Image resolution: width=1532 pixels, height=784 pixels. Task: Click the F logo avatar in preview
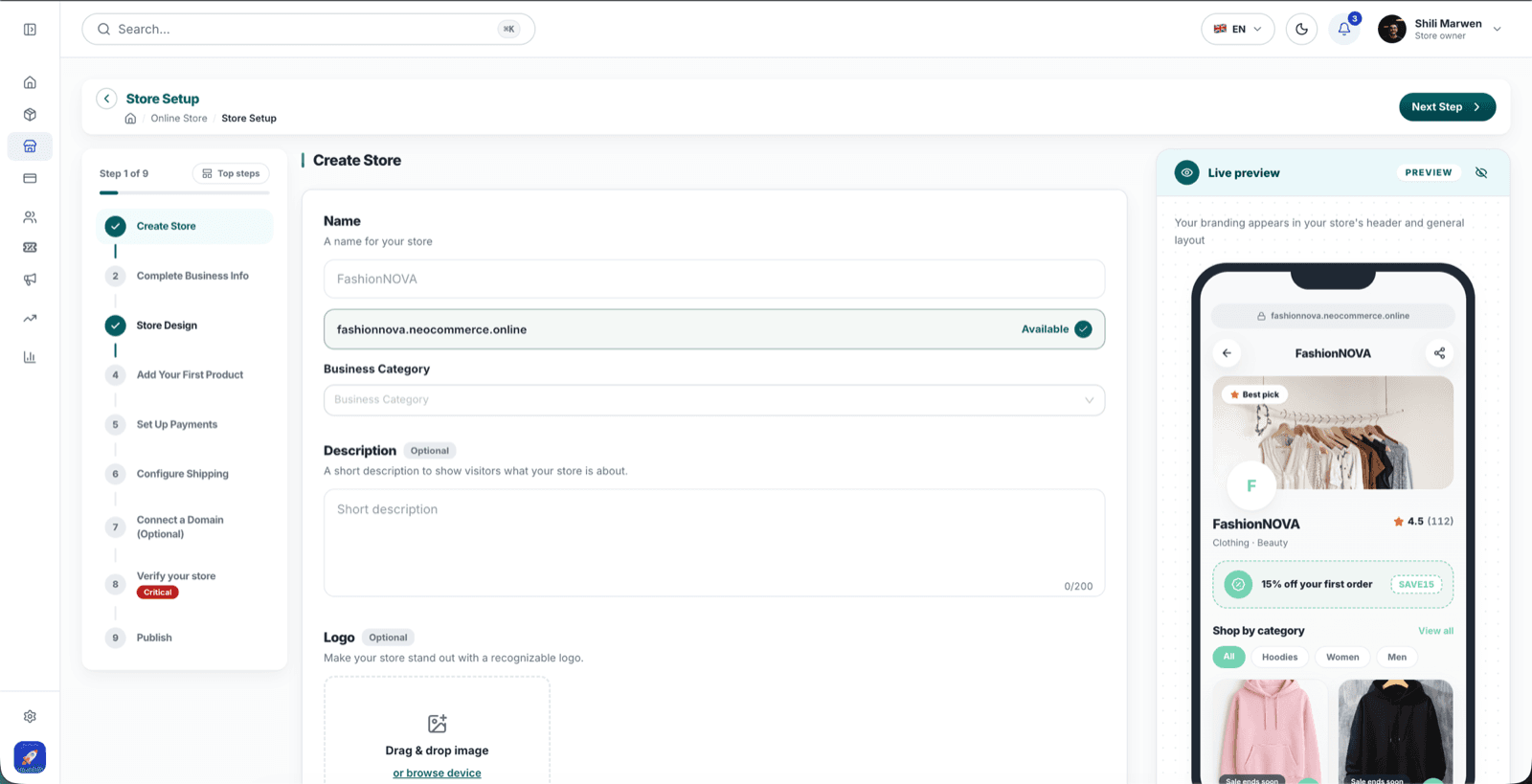(x=1250, y=486)
